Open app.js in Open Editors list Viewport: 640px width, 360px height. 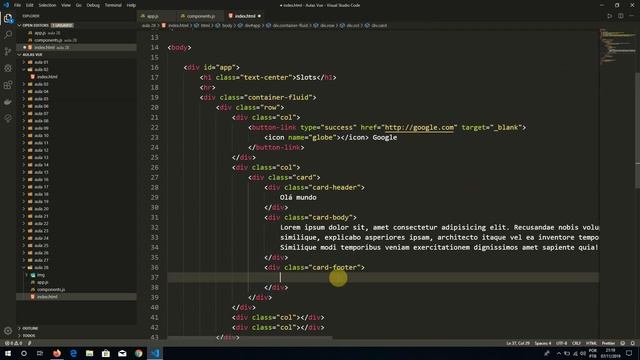click(x=40, y=33)
